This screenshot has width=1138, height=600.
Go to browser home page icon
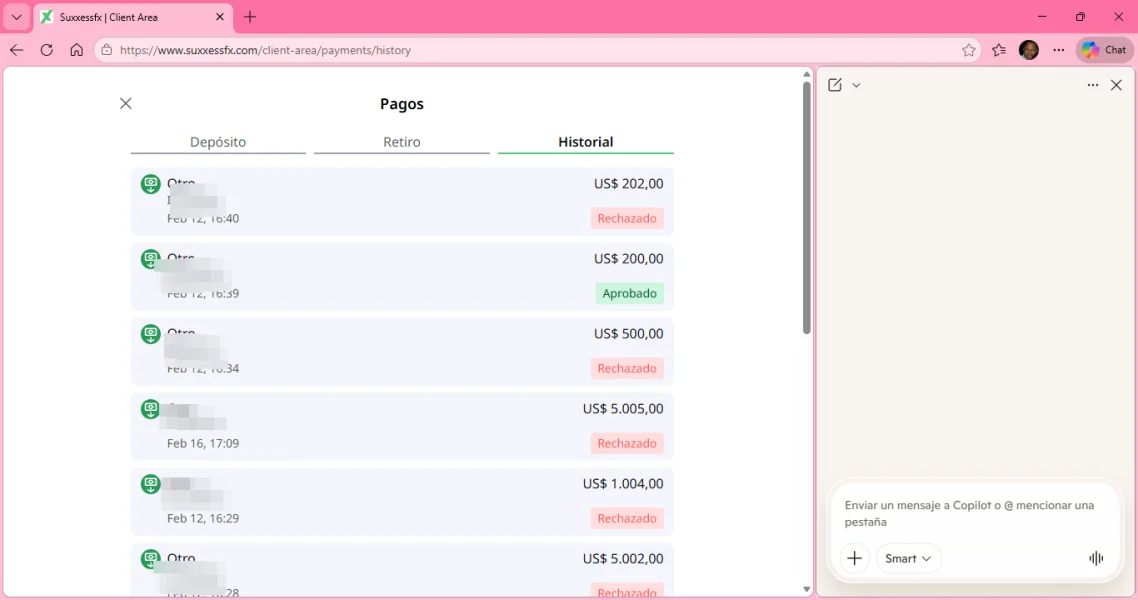click(x=76, y=50)
